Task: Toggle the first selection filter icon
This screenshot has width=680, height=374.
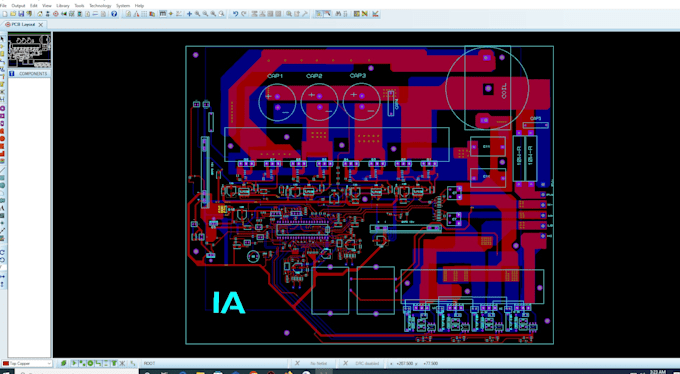Action: coord(74,364)
